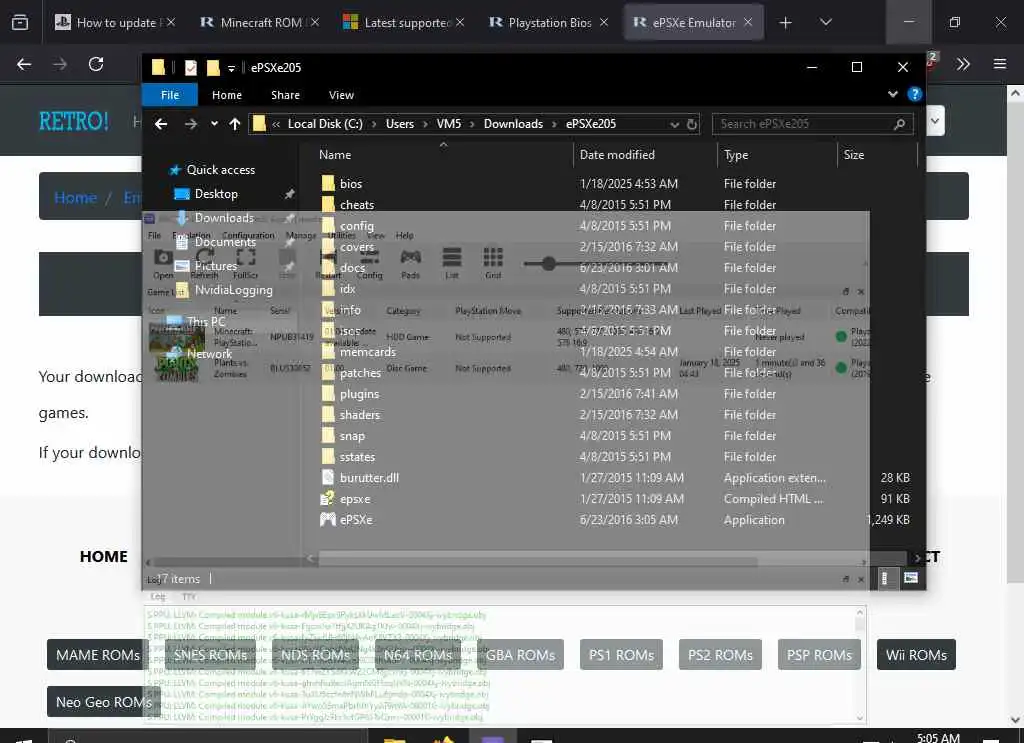Open the browser hamburger menu

click(x=999, y=64)
